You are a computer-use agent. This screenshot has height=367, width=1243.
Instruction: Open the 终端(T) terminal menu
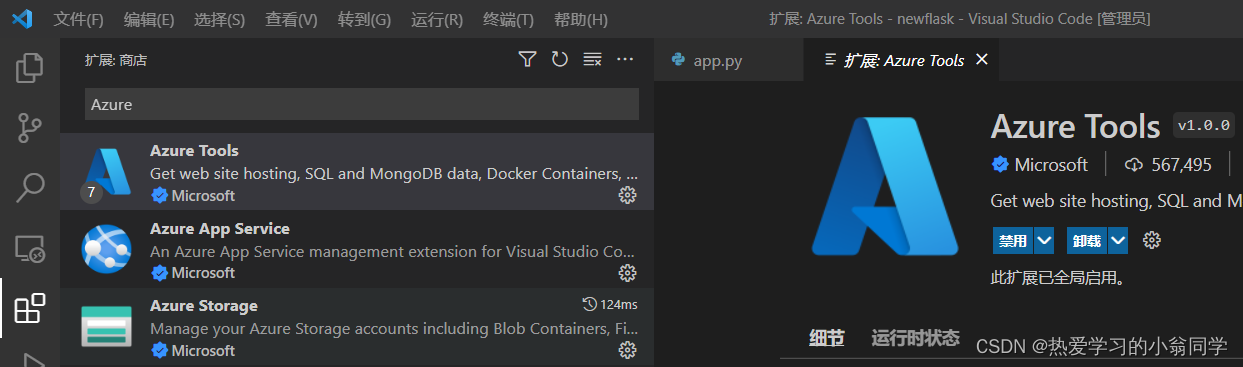tap(508, 19)
